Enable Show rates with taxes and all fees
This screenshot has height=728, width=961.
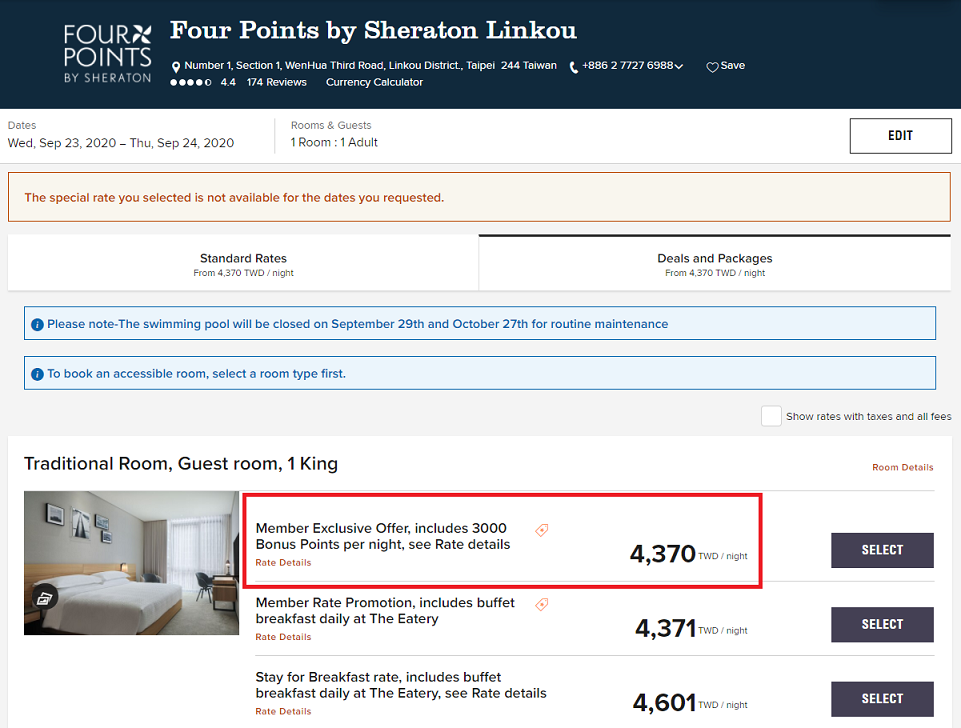point(771,416)
